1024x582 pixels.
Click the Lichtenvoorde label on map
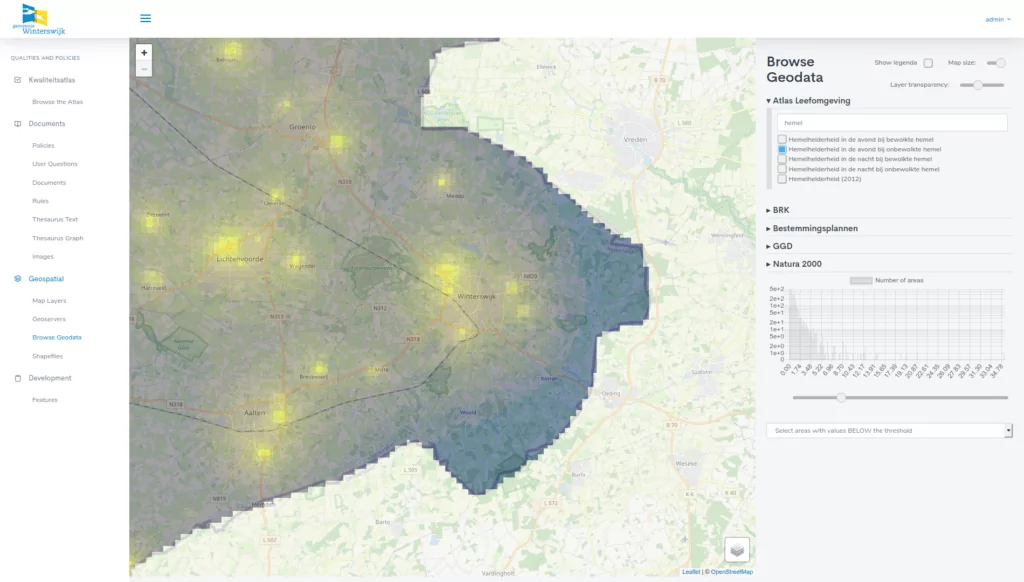(240, 259)
